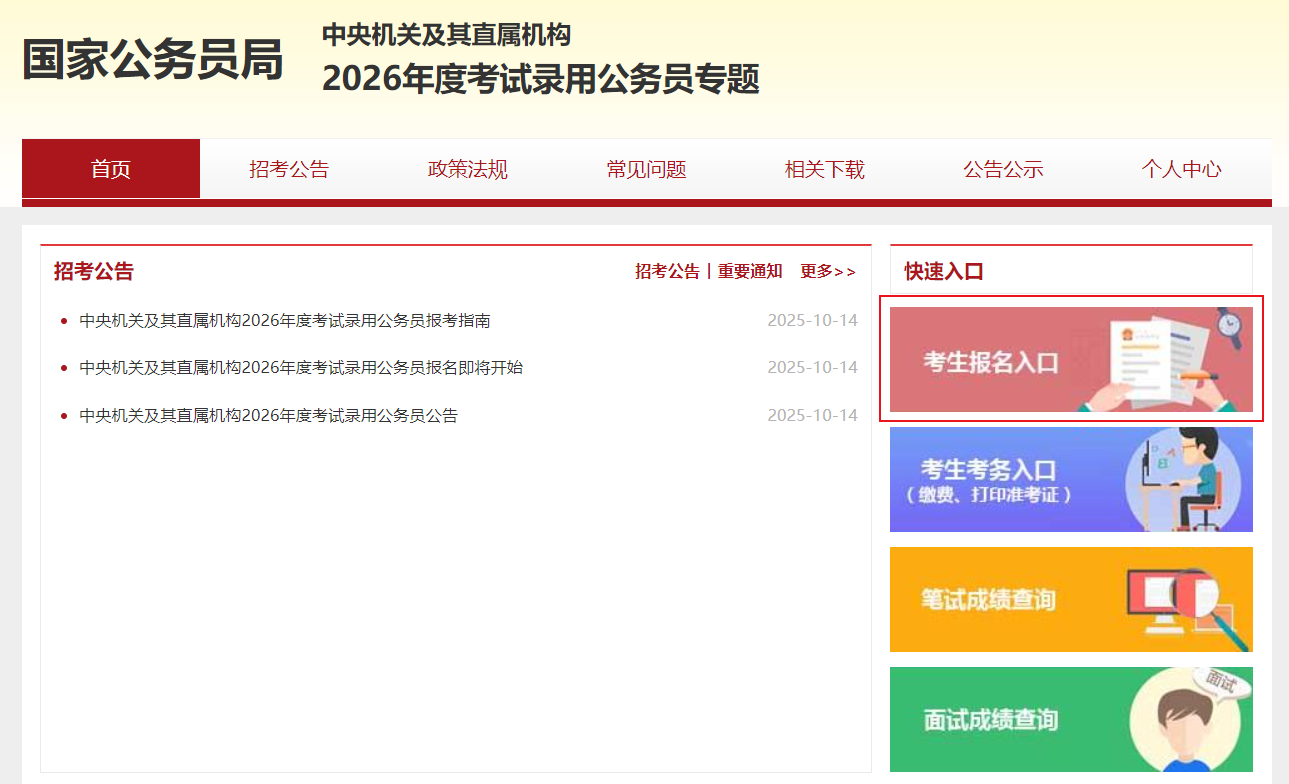Open the 常见问题 navigation item

646,169
